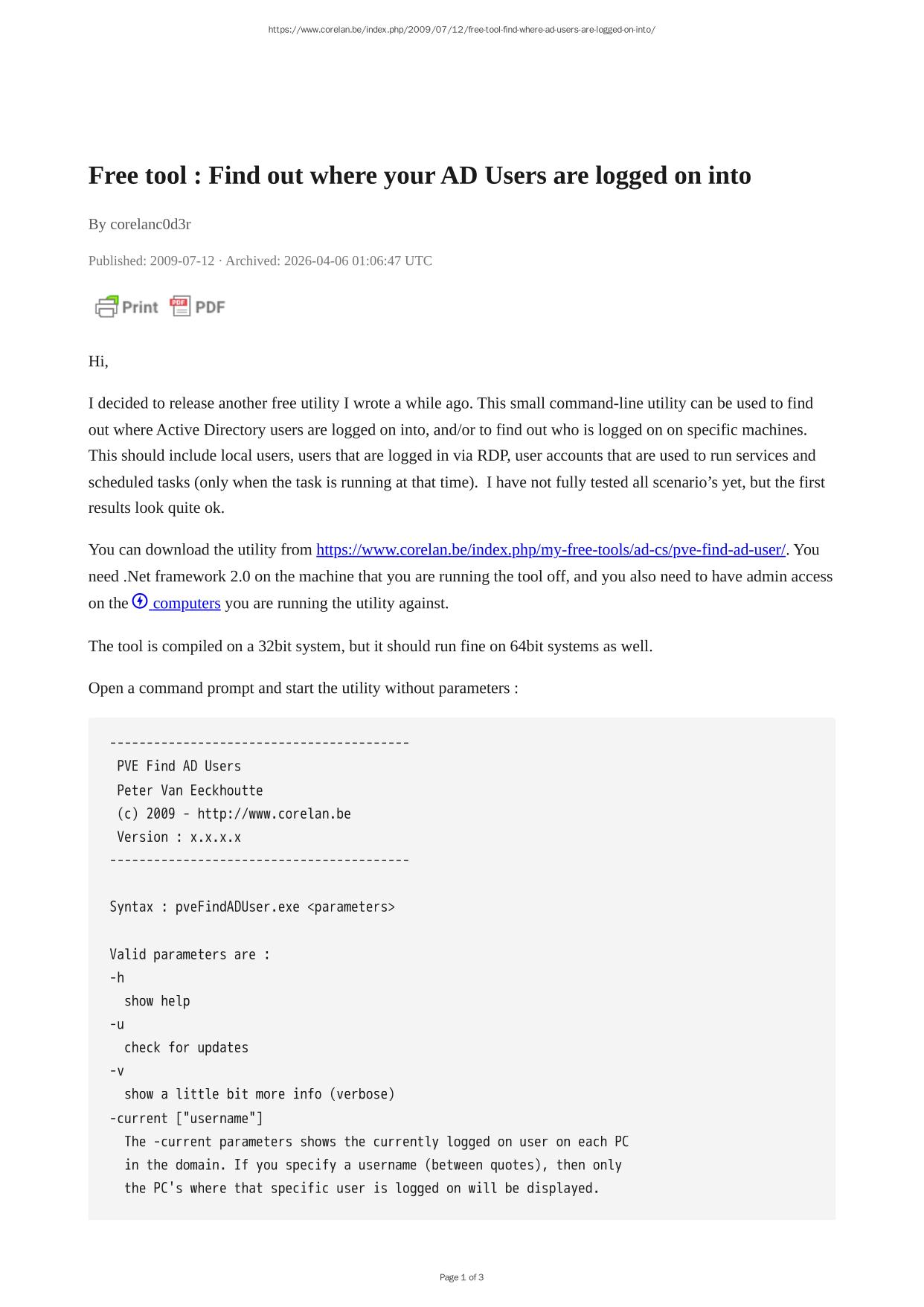
Task: Click the "PVE Find AD Users" code line
Action: 179,766
